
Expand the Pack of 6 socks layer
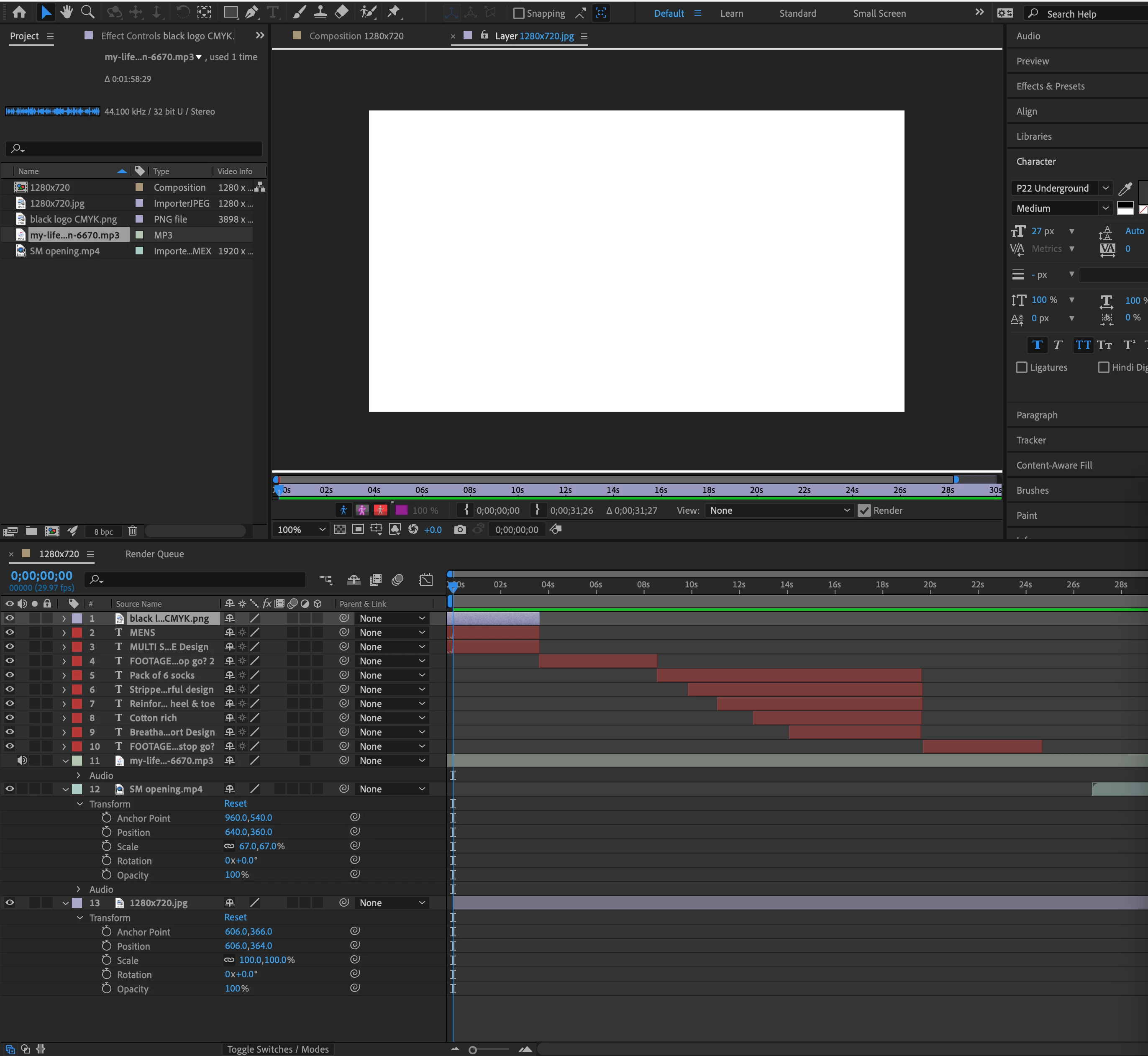64,675
